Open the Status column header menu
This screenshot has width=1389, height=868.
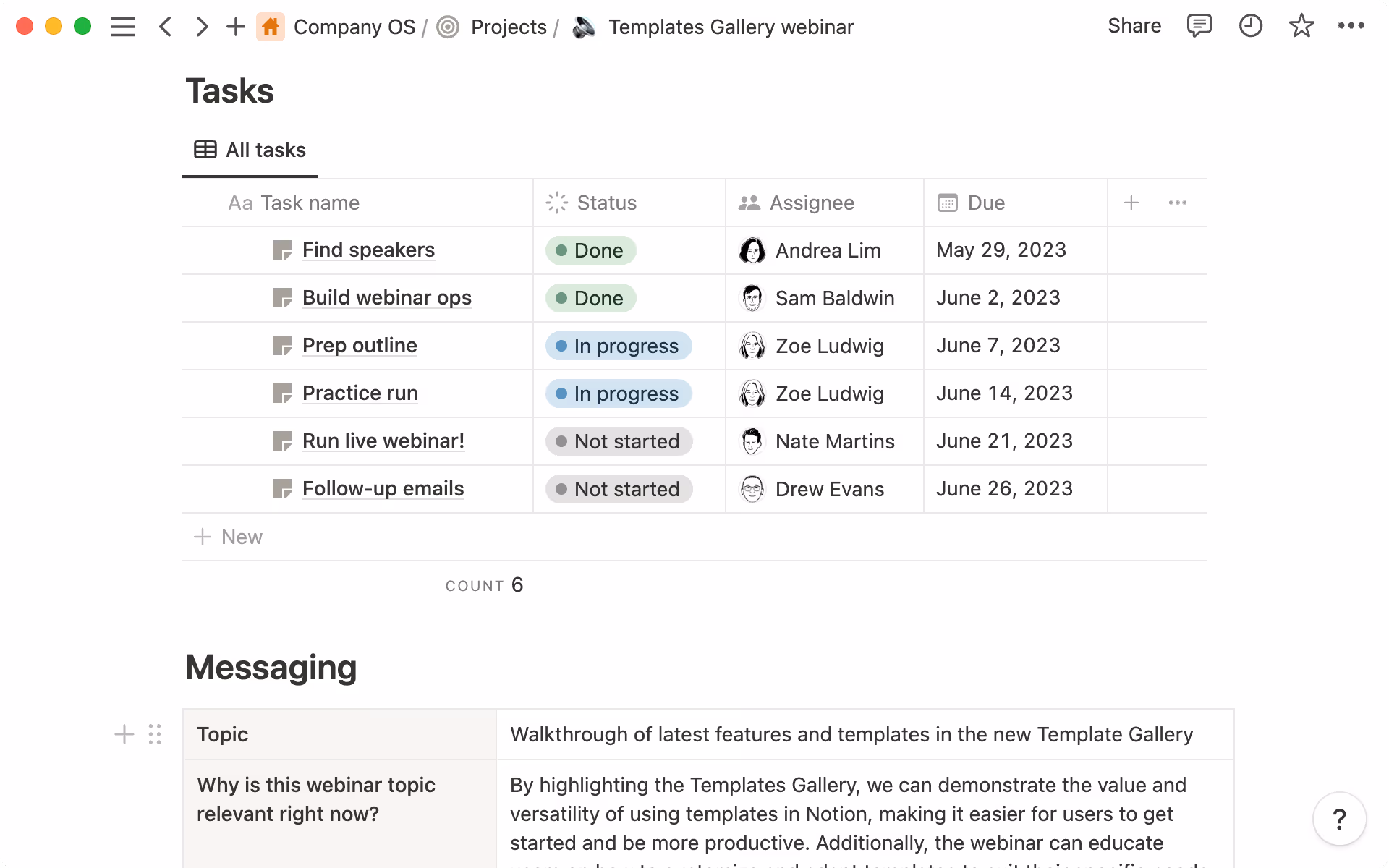[x=606, y=203]
